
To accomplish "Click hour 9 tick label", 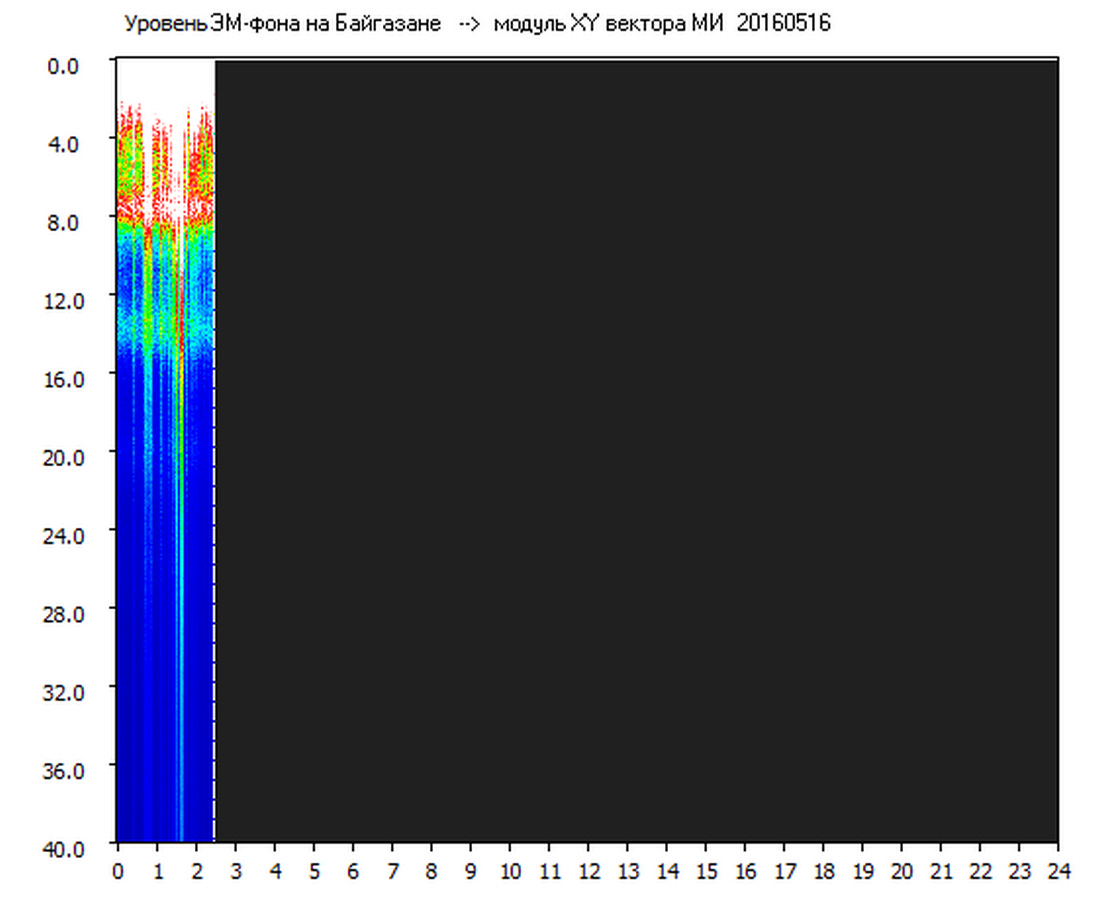I will click(470, 871).
